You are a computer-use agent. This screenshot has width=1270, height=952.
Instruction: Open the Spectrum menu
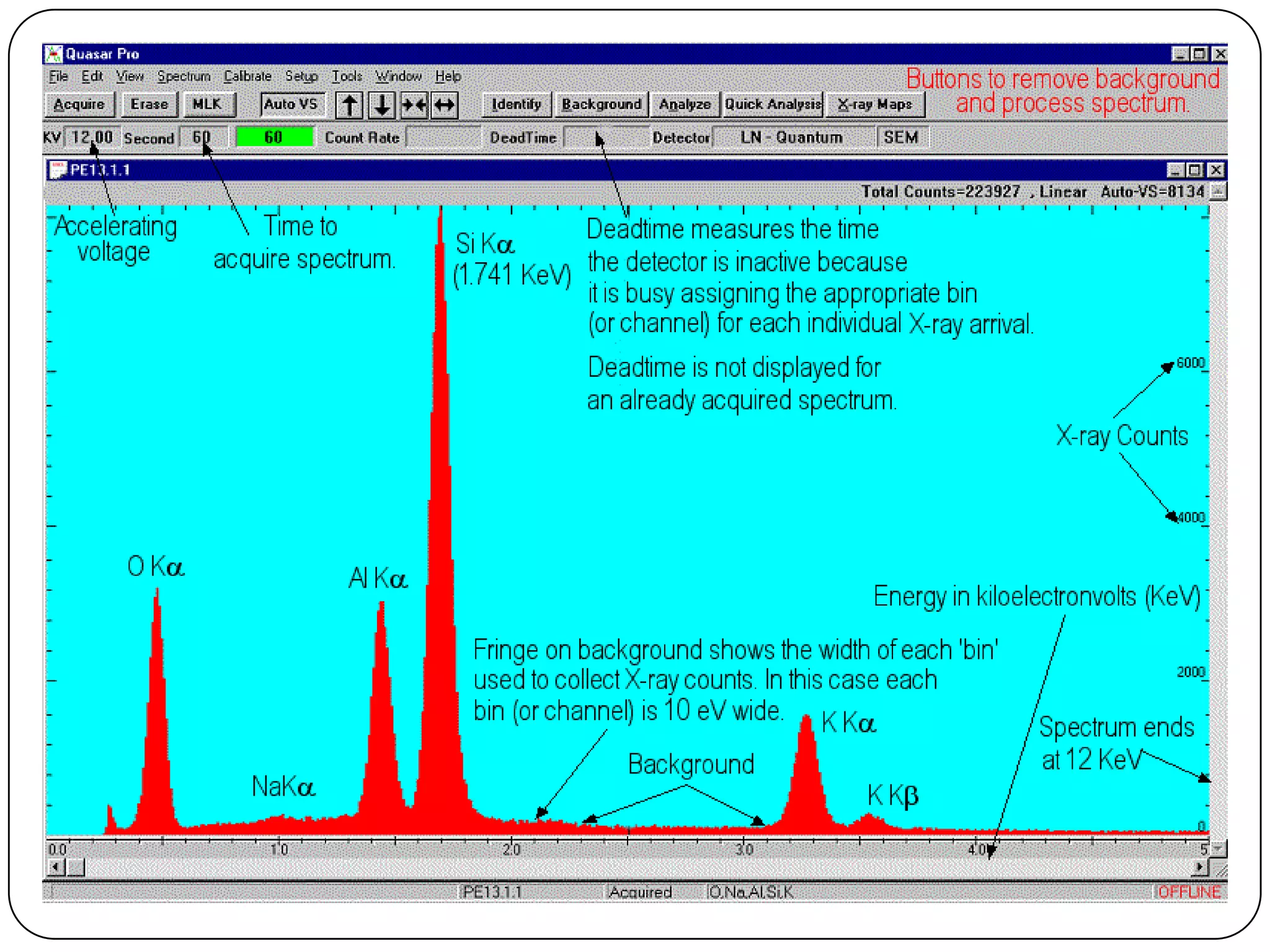(x=184, y=76)
